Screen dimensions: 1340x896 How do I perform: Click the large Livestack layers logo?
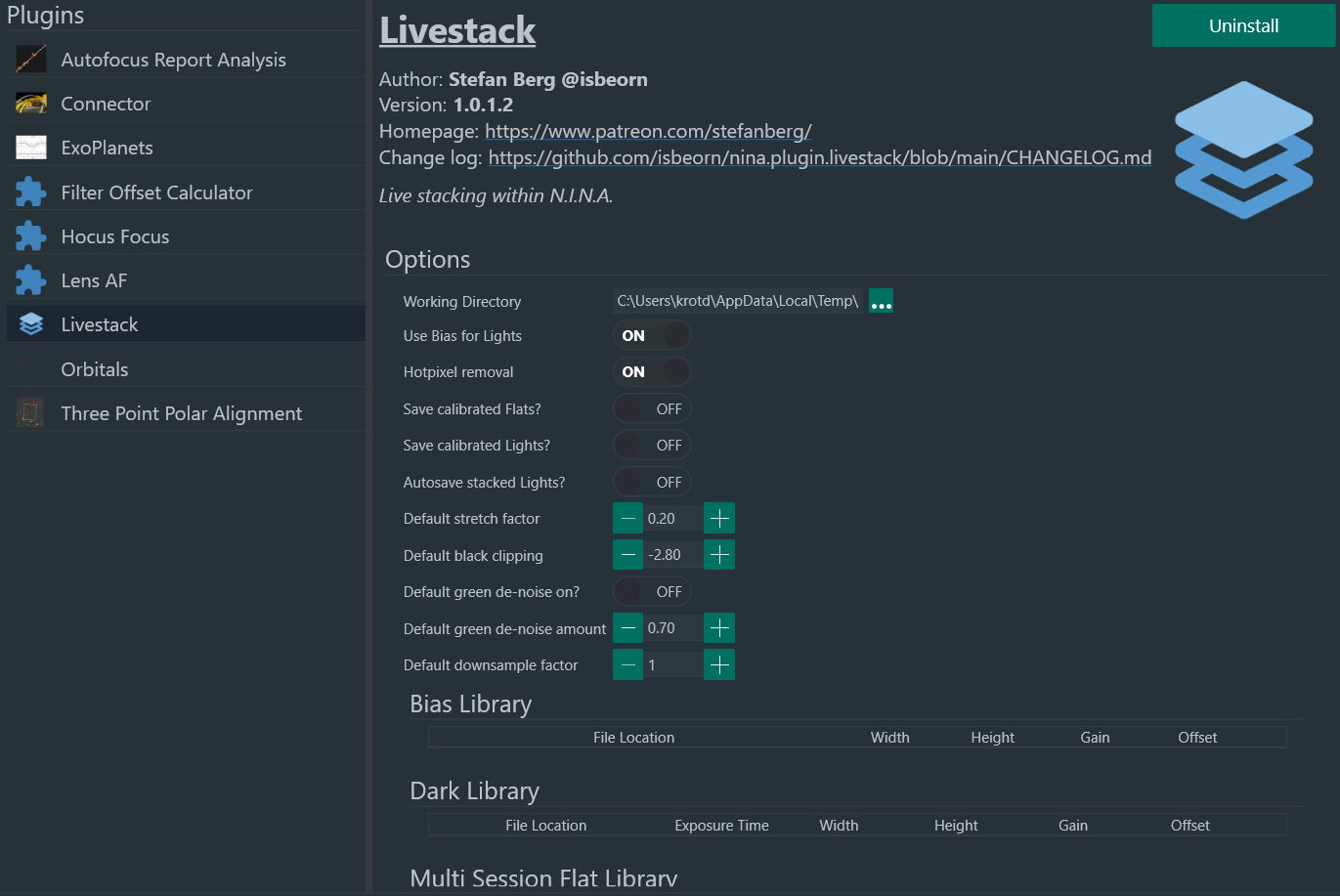pyautogui.click(x=1243, y=149)
